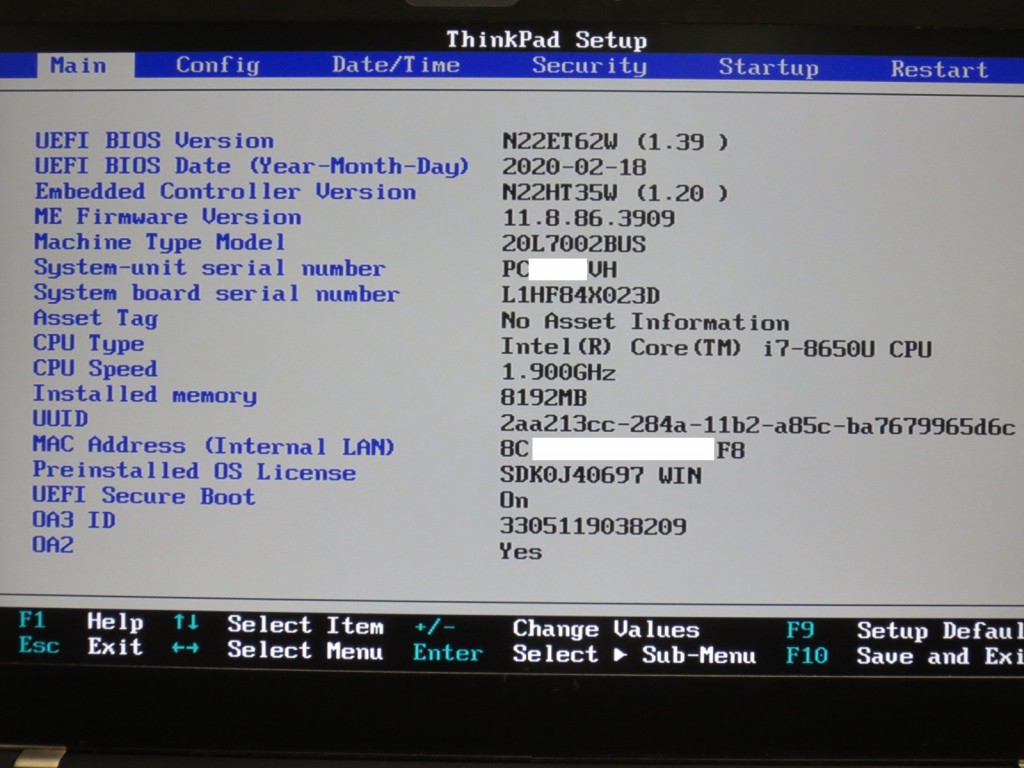Open the Config tab
This screenshot has height=768, width=1024.
[x=217, y=65]
